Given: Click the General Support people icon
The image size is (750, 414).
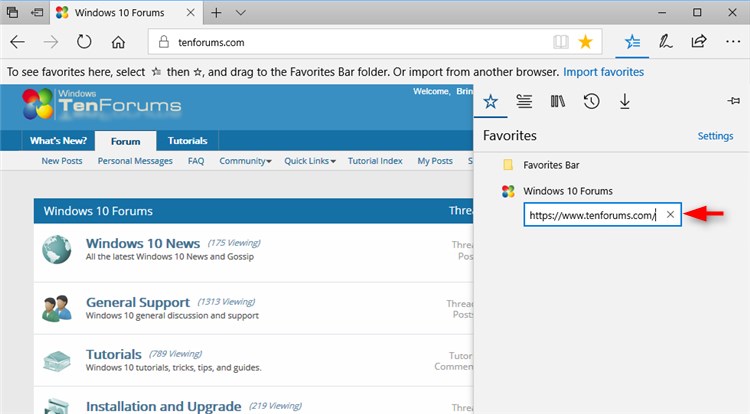Looking at the screenshot, I should click(x=56, y=308).
